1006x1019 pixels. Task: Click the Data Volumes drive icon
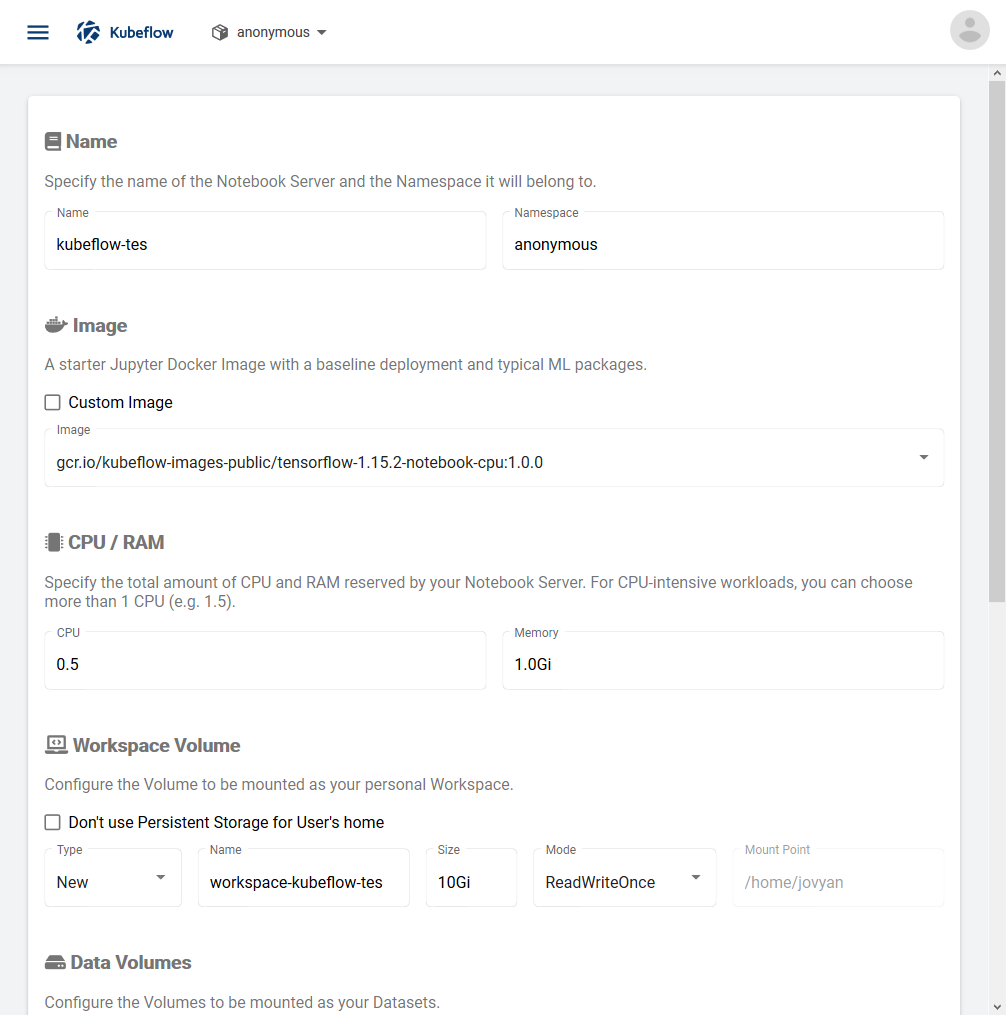[55, 962]
